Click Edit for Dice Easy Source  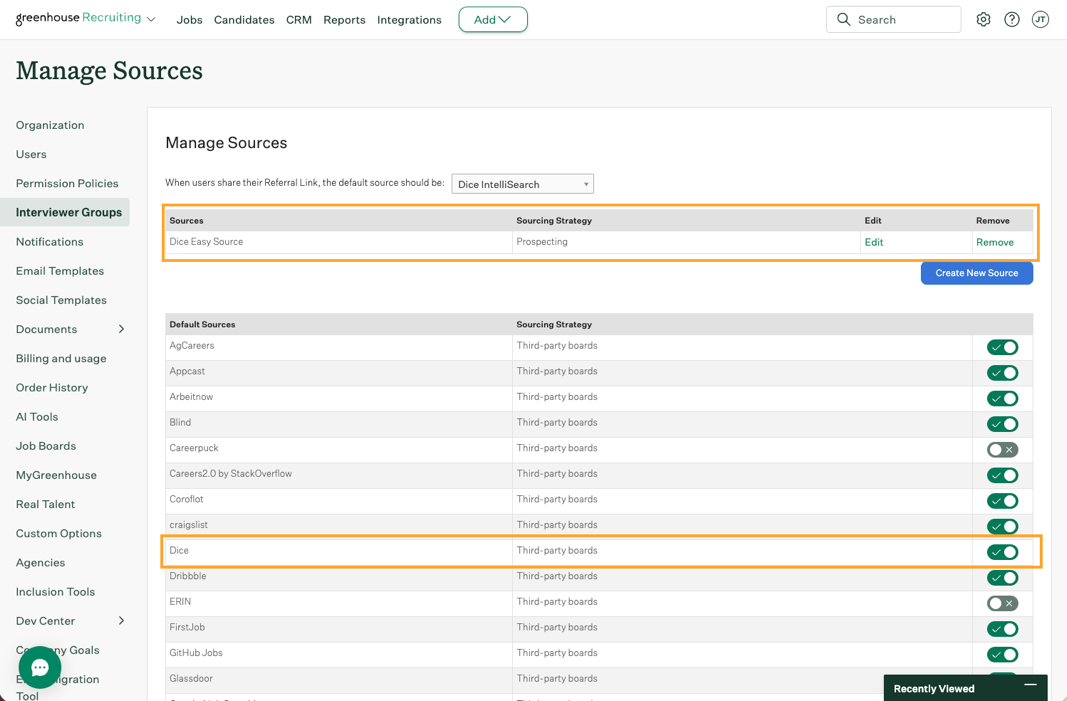(874, 242)
